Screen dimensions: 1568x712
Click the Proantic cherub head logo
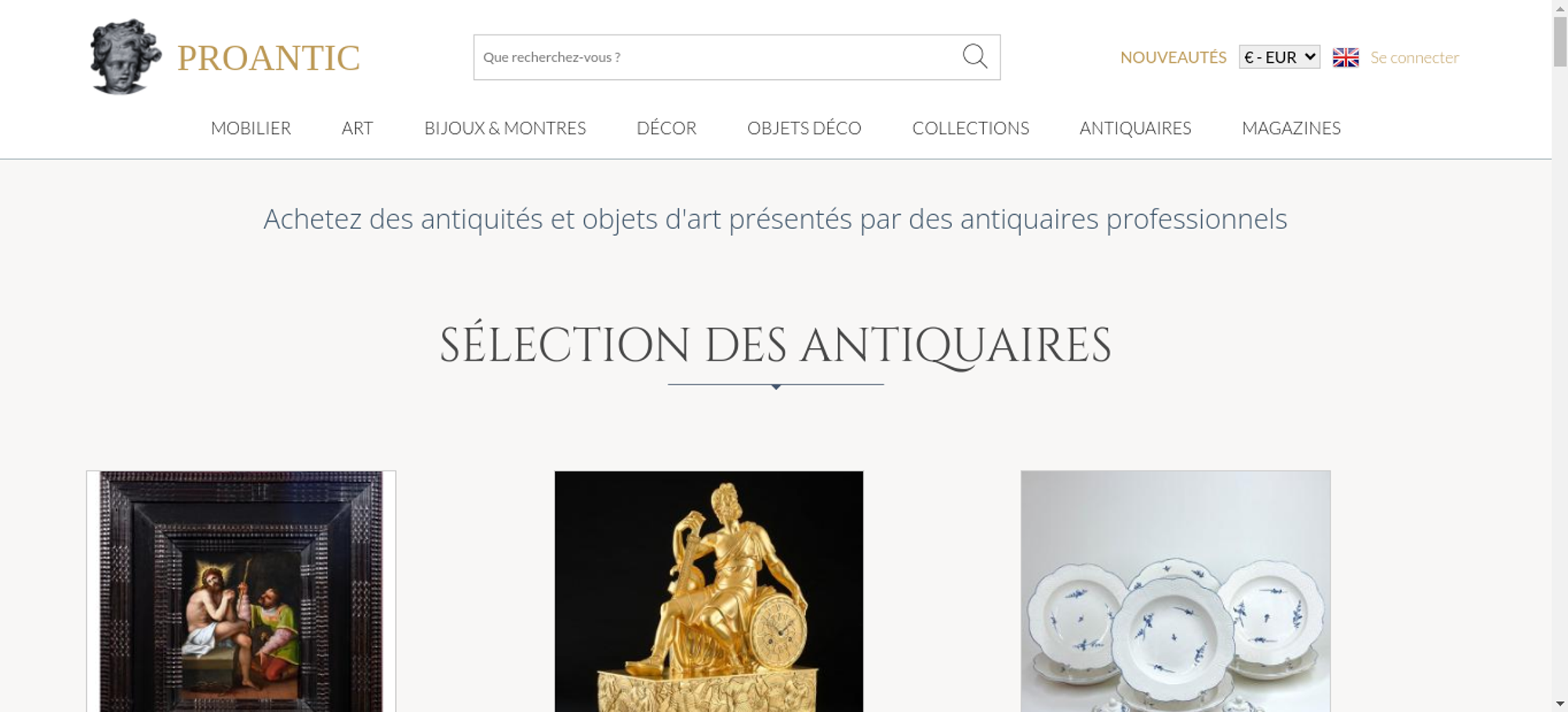tap(125, 56)
